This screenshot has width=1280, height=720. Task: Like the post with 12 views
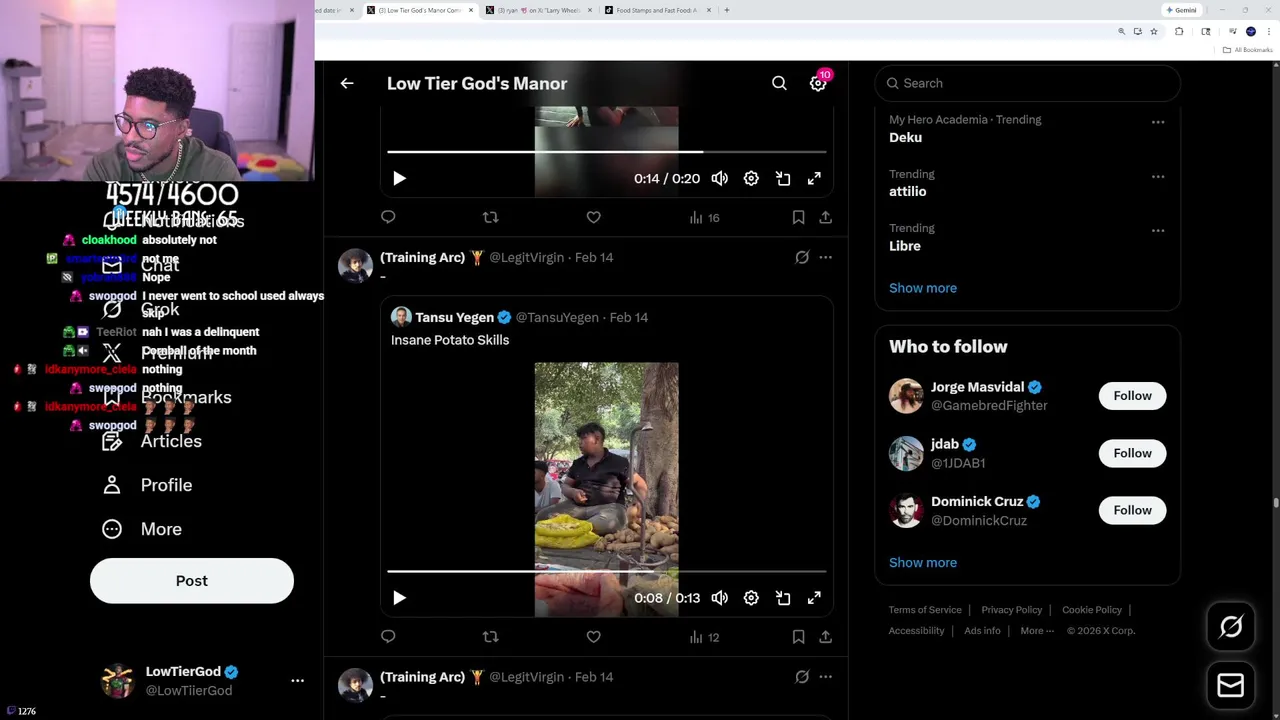pos(593,637)
